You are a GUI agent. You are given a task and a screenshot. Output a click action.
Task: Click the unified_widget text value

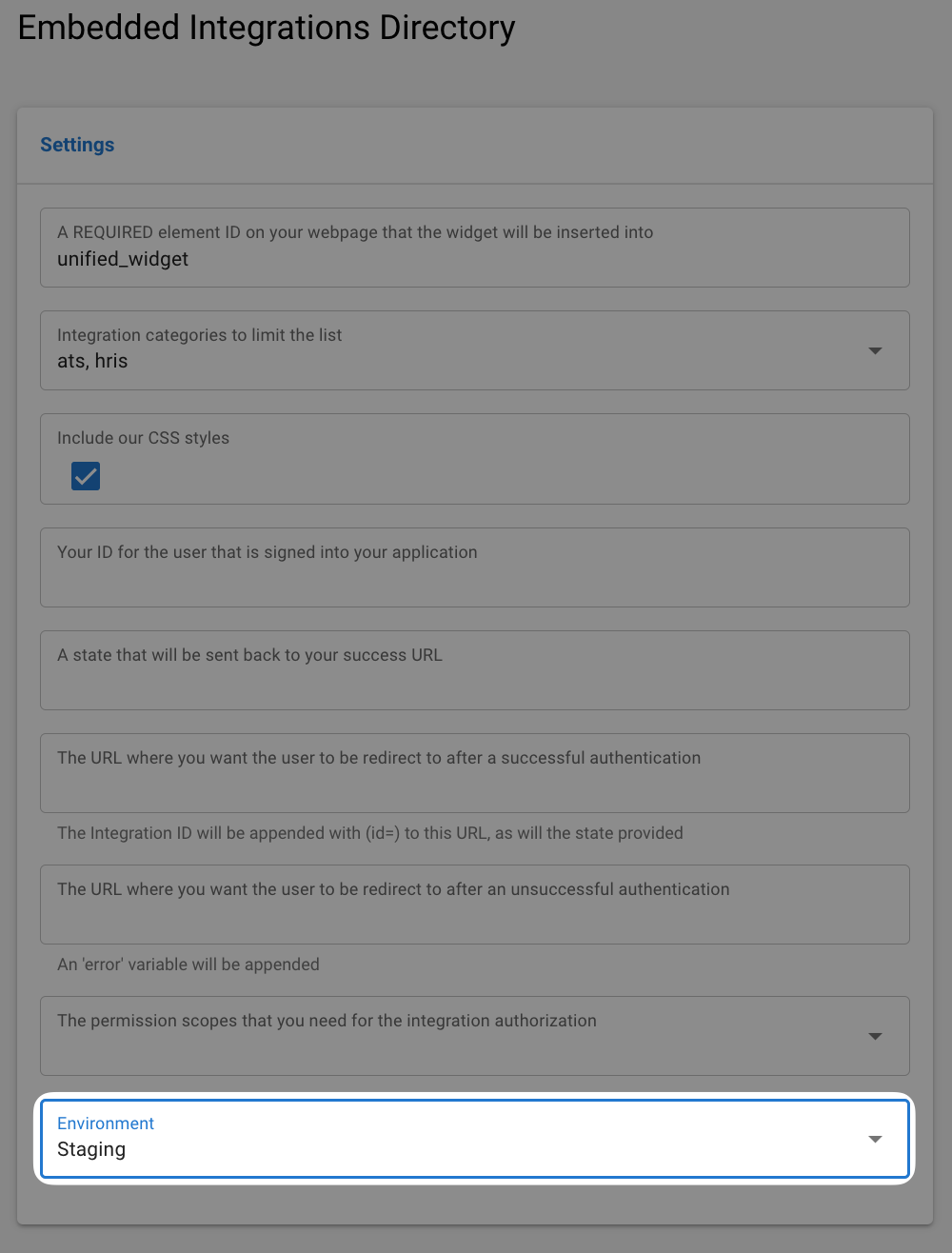coord(123,259)
